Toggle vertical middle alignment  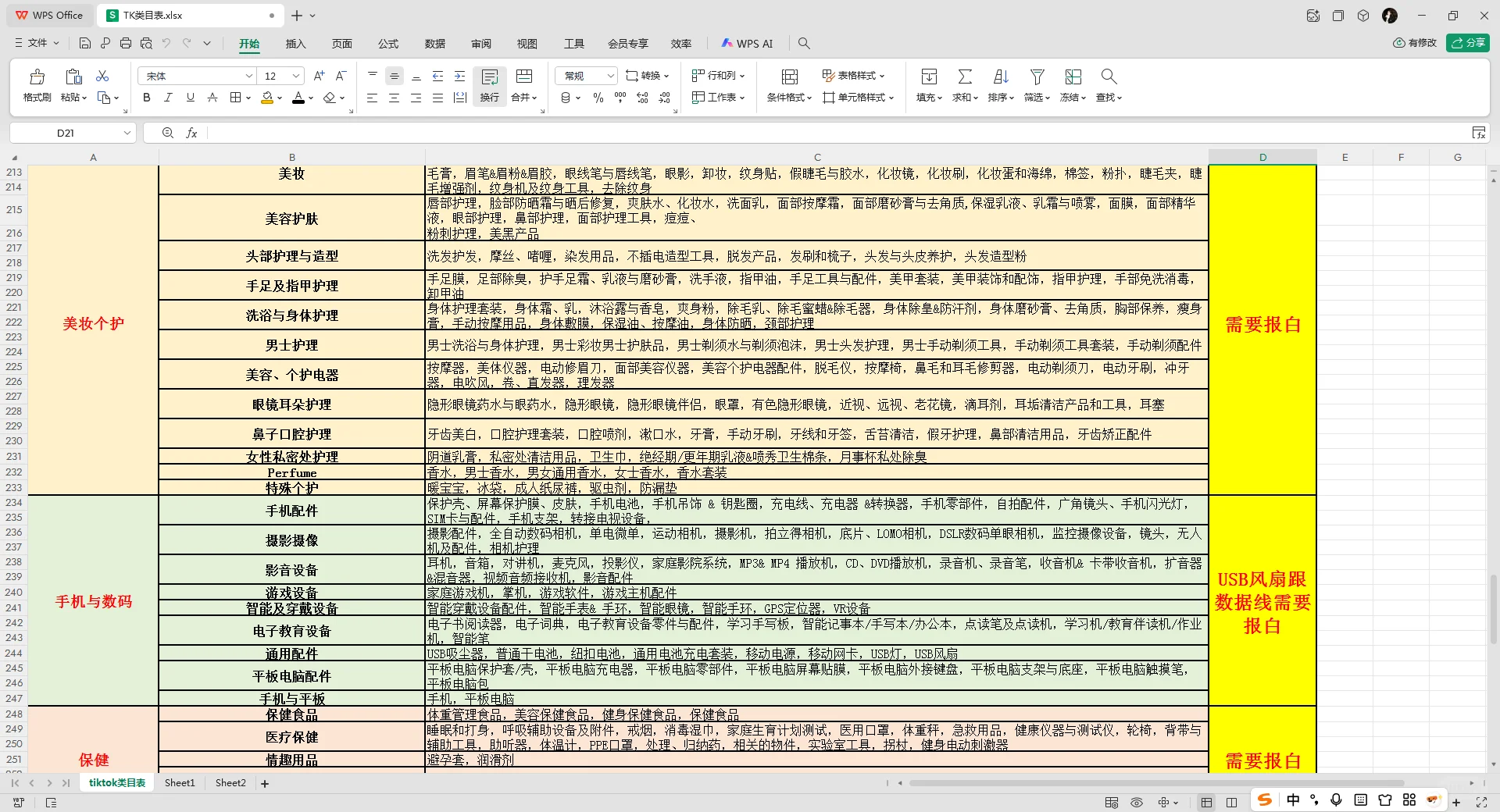pyautogui.click(x=395, y=76)
